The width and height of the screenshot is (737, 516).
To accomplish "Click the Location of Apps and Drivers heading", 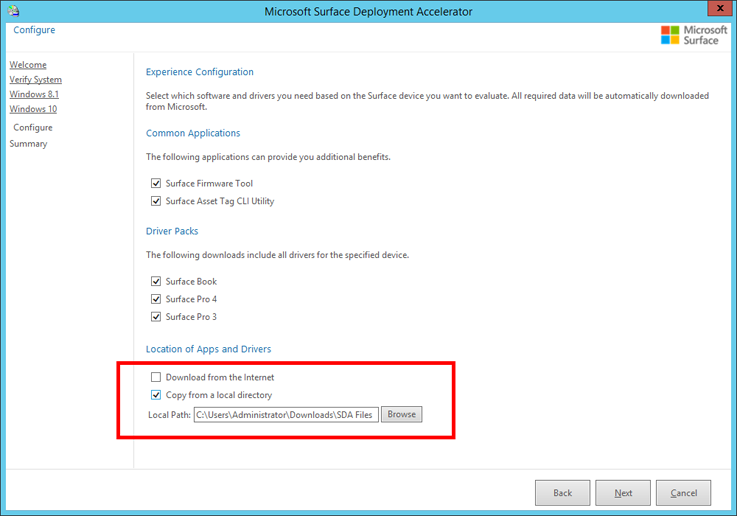I will 208,349.
